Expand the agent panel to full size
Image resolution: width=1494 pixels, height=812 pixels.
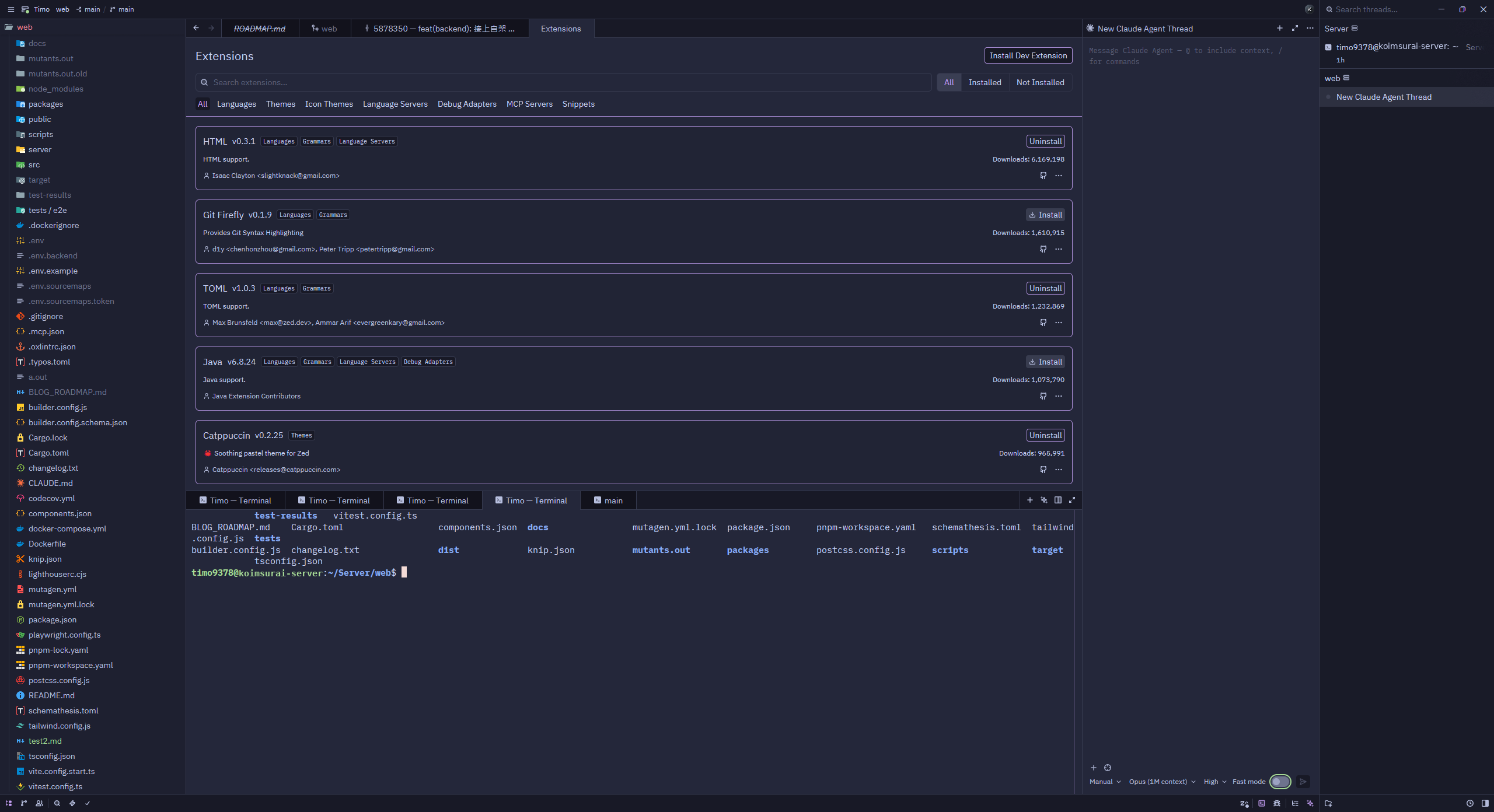tap(1295, 28)
